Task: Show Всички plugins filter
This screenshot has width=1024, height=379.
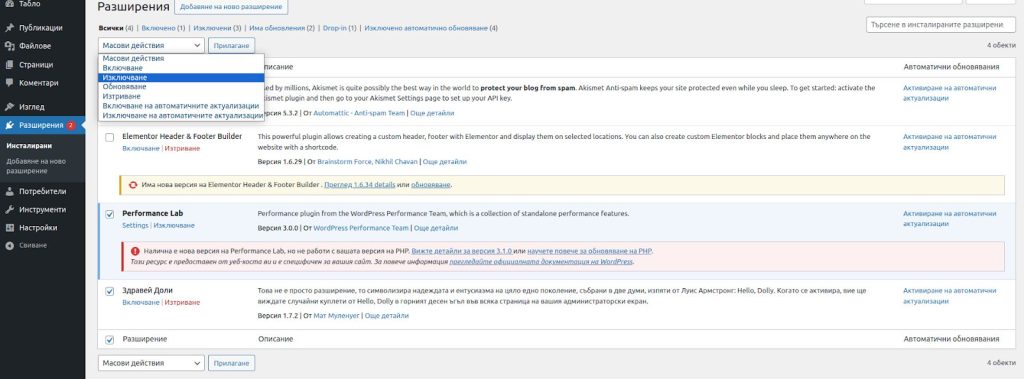Action: [111, 28]
